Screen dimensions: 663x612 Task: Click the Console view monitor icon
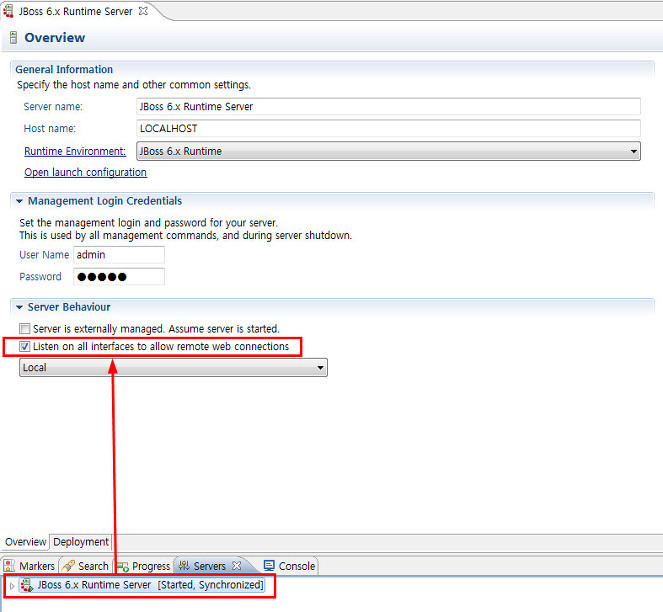(x=269, y=565)
